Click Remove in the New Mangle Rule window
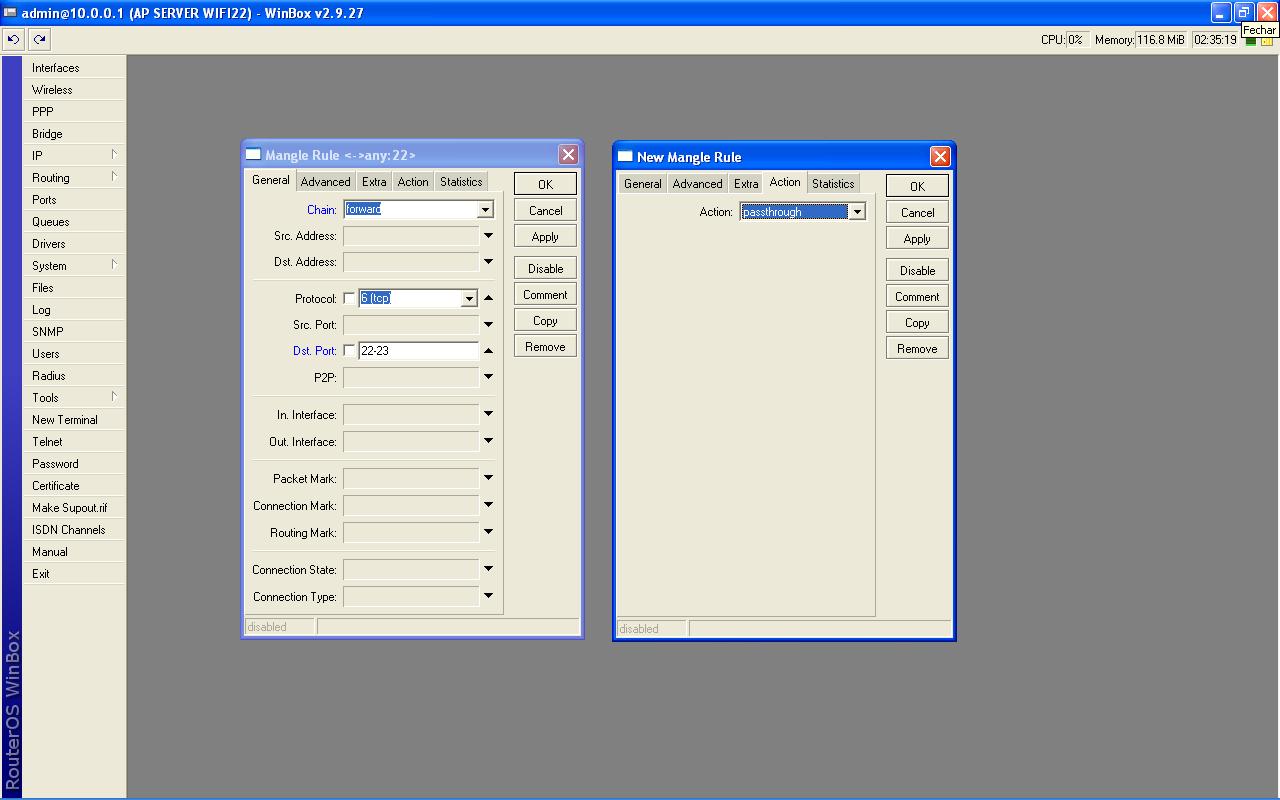 point(917,348)
